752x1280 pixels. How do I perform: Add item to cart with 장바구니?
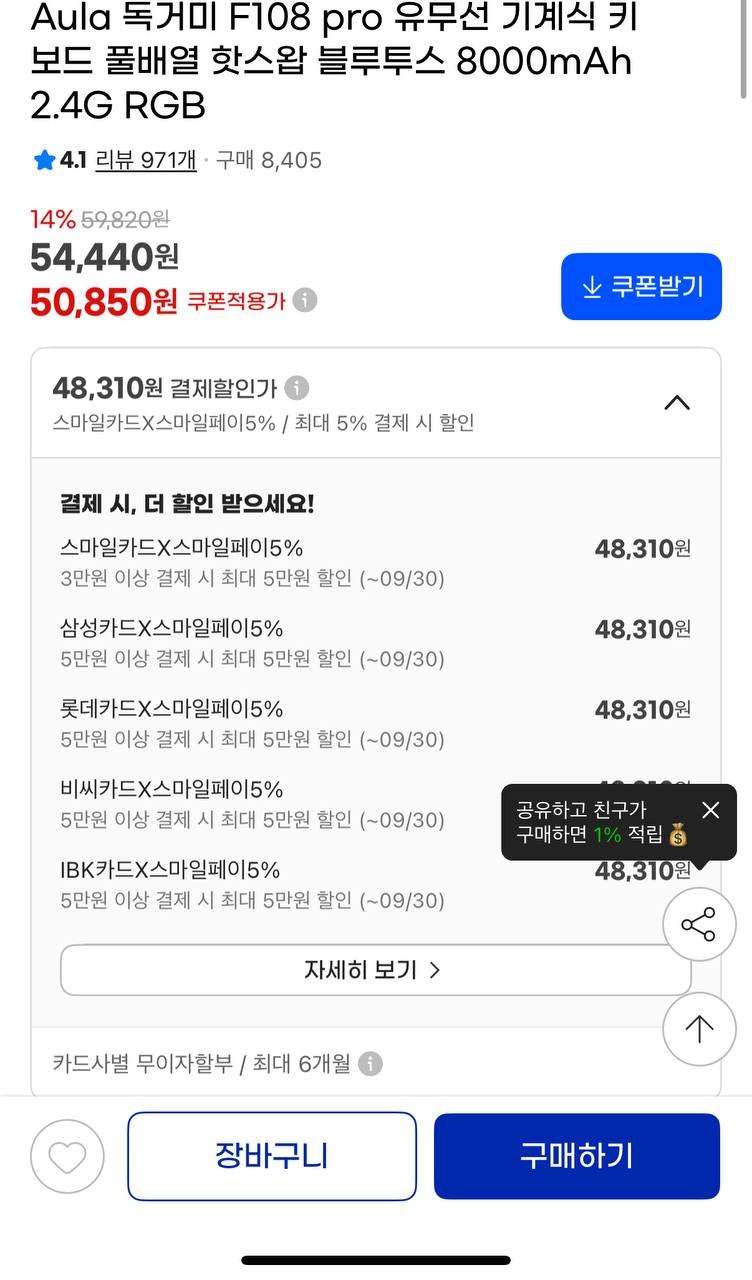[x=271, y=1156]
